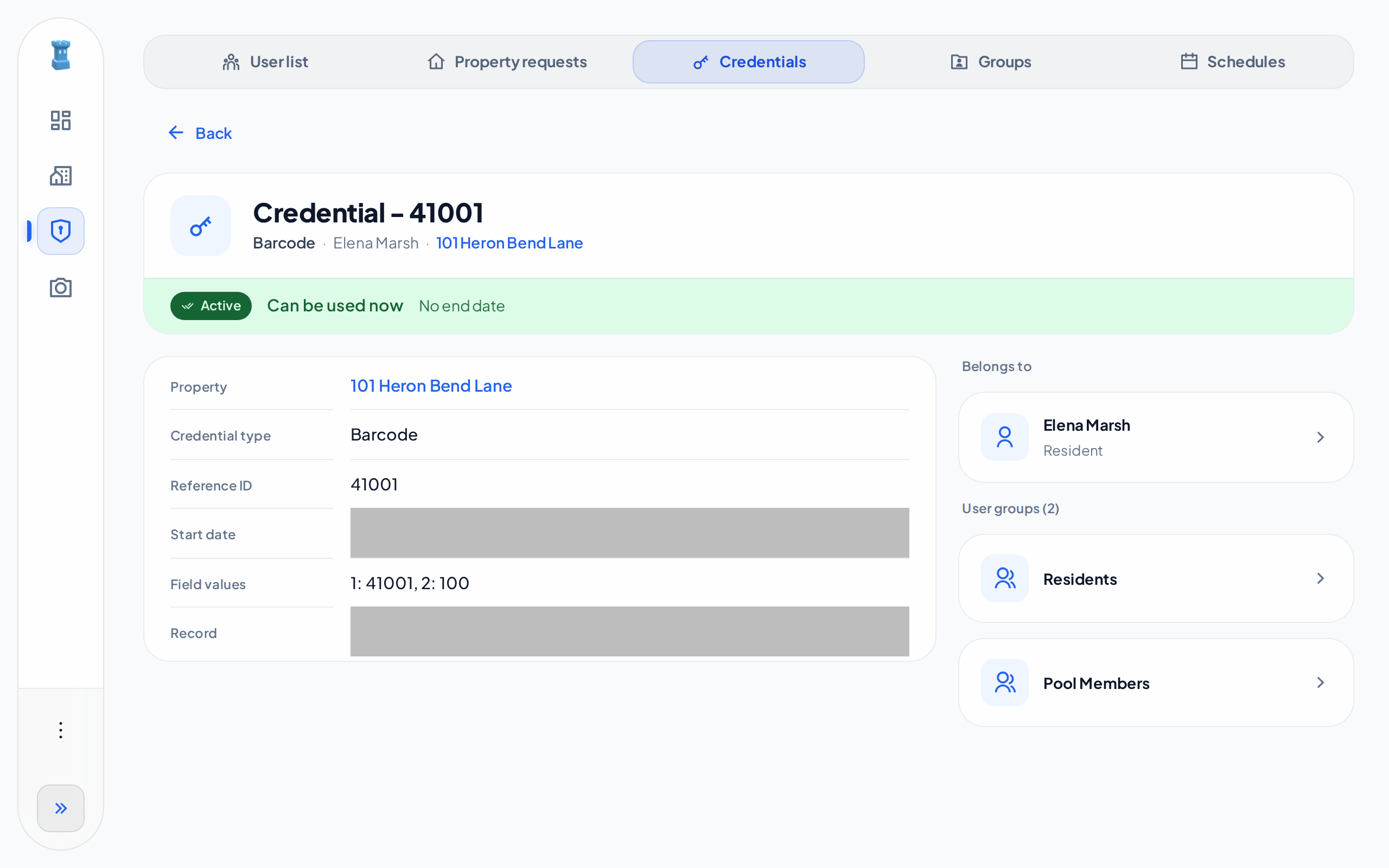Image resolution: width=1389 pixels, height=868 pixels.
Task: Open 101 Heron Bend Lane property link
Action: 431,386
